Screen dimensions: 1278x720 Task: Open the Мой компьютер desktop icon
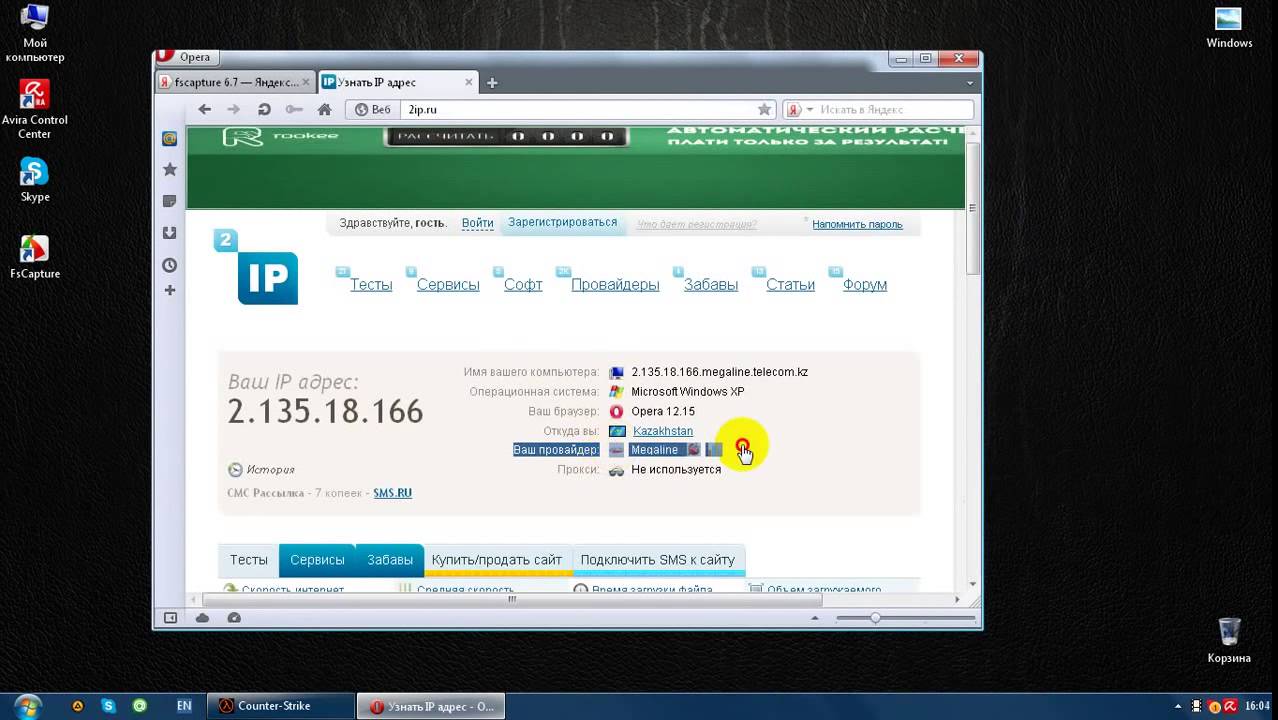click(x=35, y=32)
